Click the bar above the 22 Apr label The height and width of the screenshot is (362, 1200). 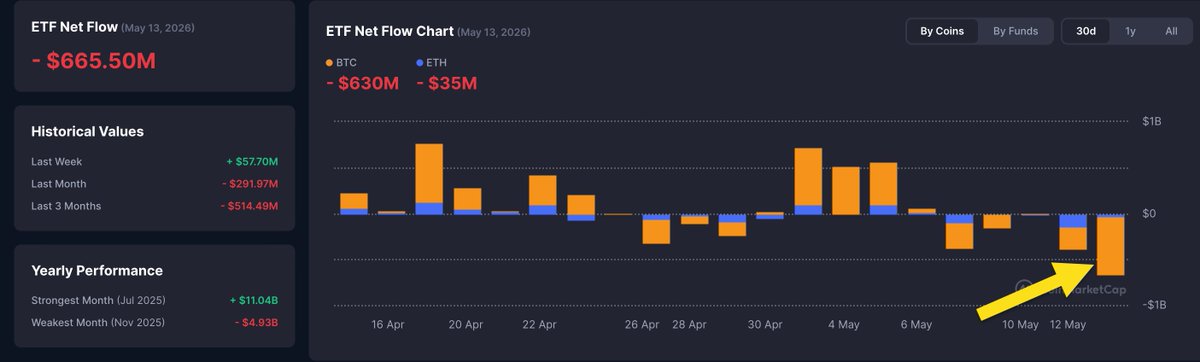coord(542,195)
